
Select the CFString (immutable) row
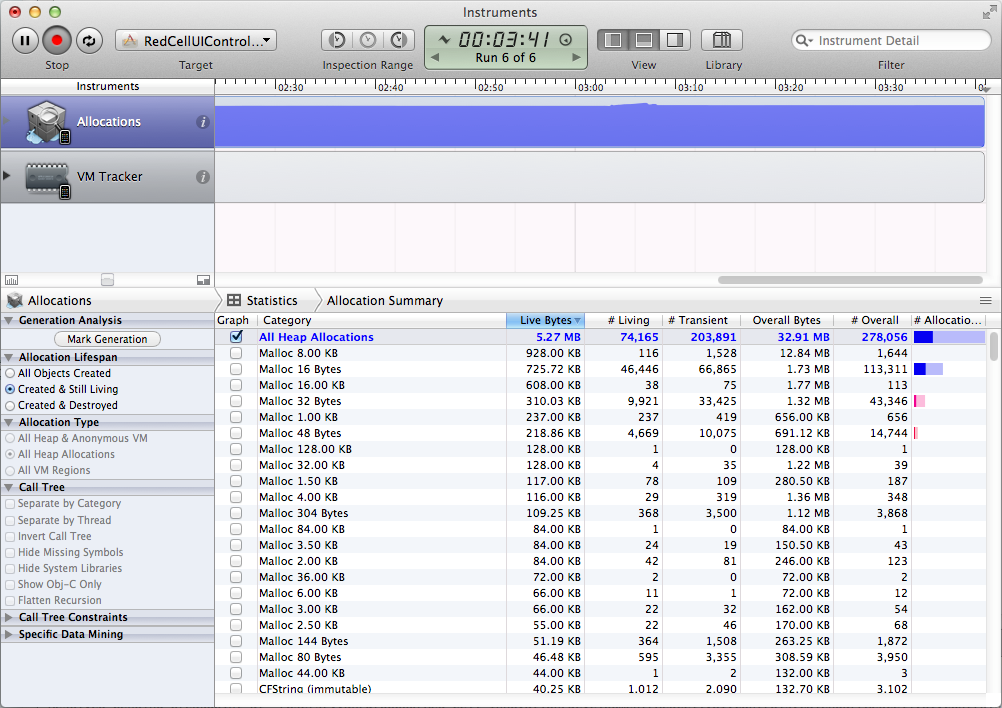[x=601, y=689]
